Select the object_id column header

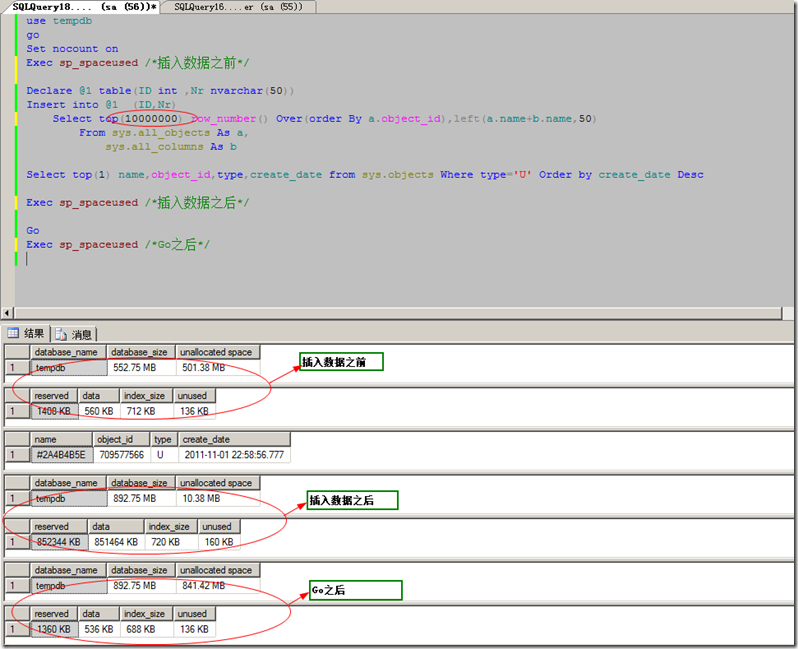tap(121, 439)
